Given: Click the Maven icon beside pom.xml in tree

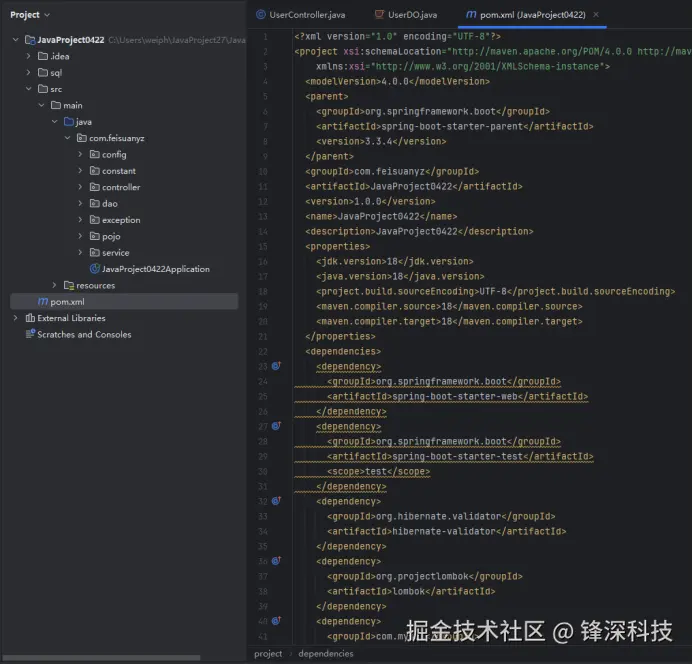Looking at the screenshot, I should (x=42, y=301).
